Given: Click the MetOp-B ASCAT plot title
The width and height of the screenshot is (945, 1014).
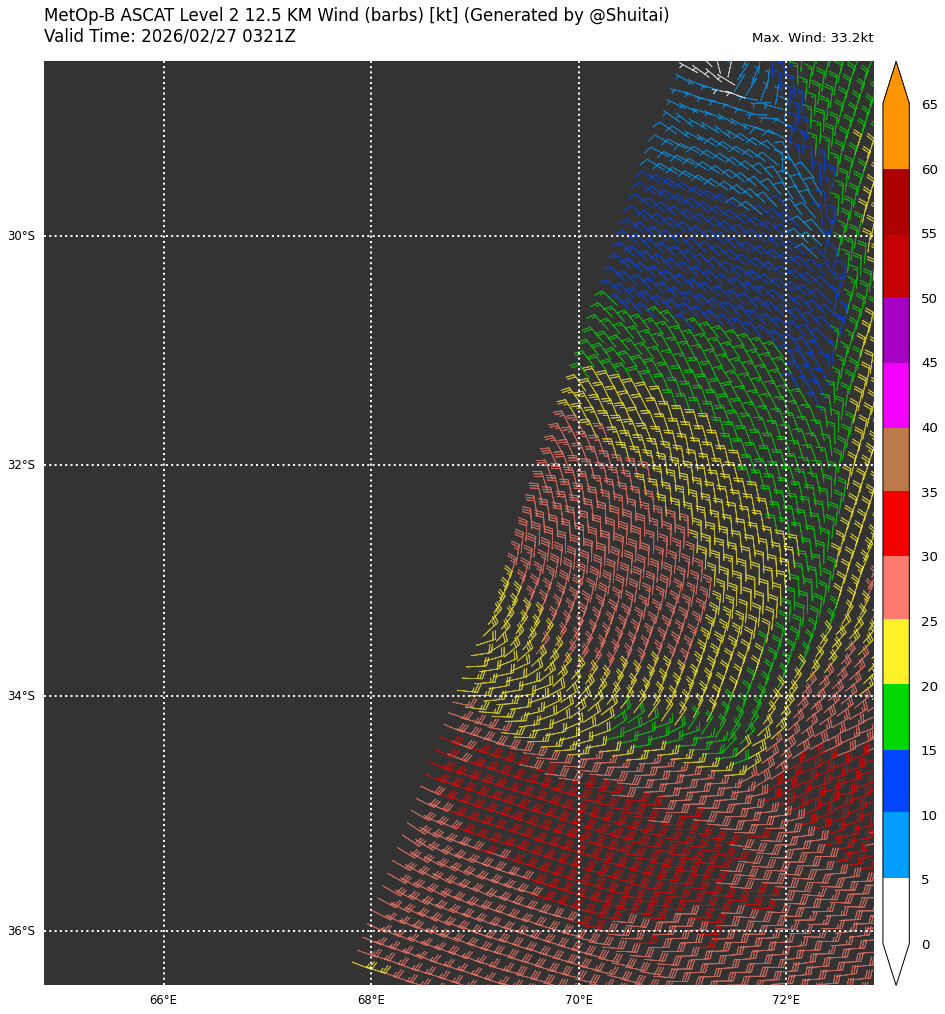Looking at the screenshot, I should (x=356, y=16).
